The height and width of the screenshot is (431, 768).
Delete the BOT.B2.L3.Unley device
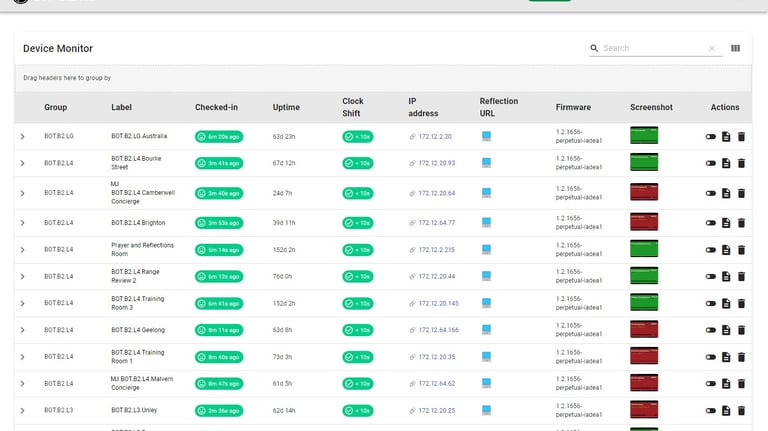[741, 410]
